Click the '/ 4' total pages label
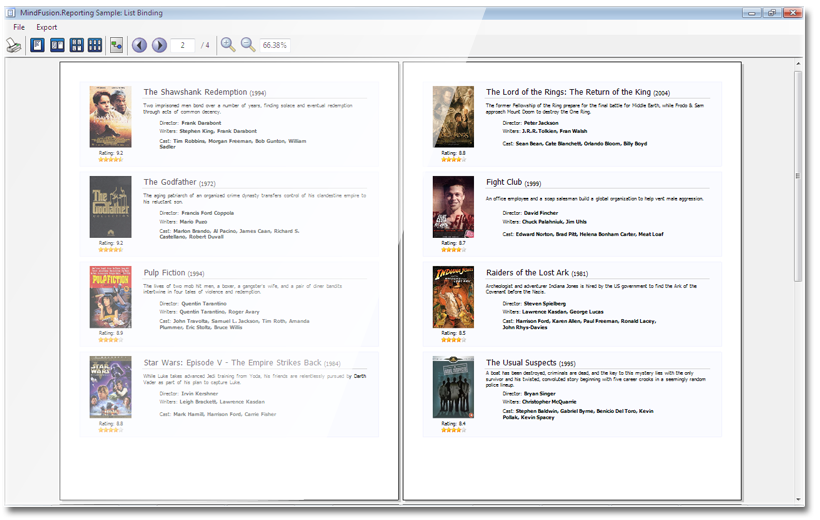The width and height of the screenshot is (820, 520). 205,46
